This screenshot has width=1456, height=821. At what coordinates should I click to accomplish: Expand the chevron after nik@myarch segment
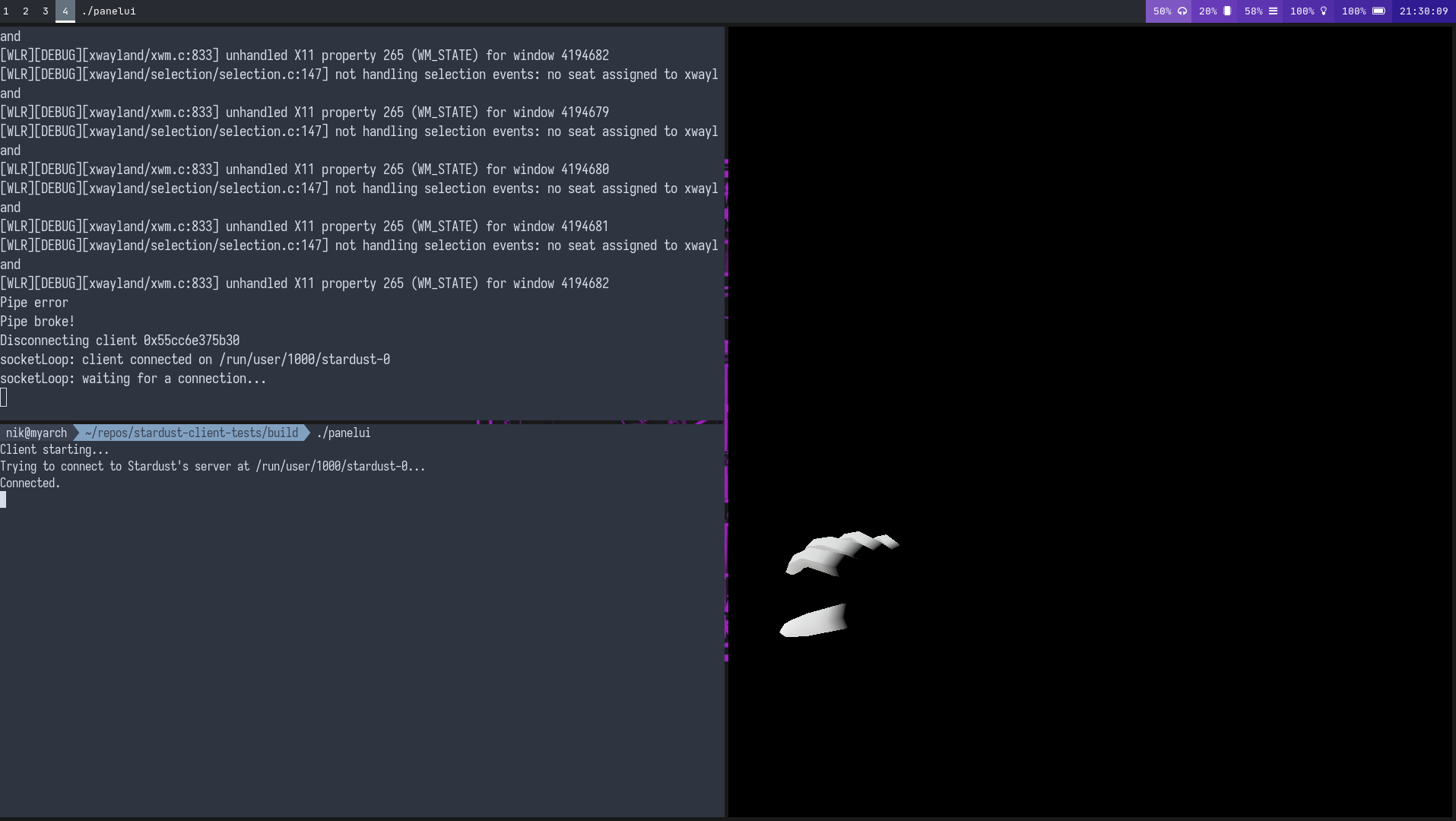click(x=76, y=433)
